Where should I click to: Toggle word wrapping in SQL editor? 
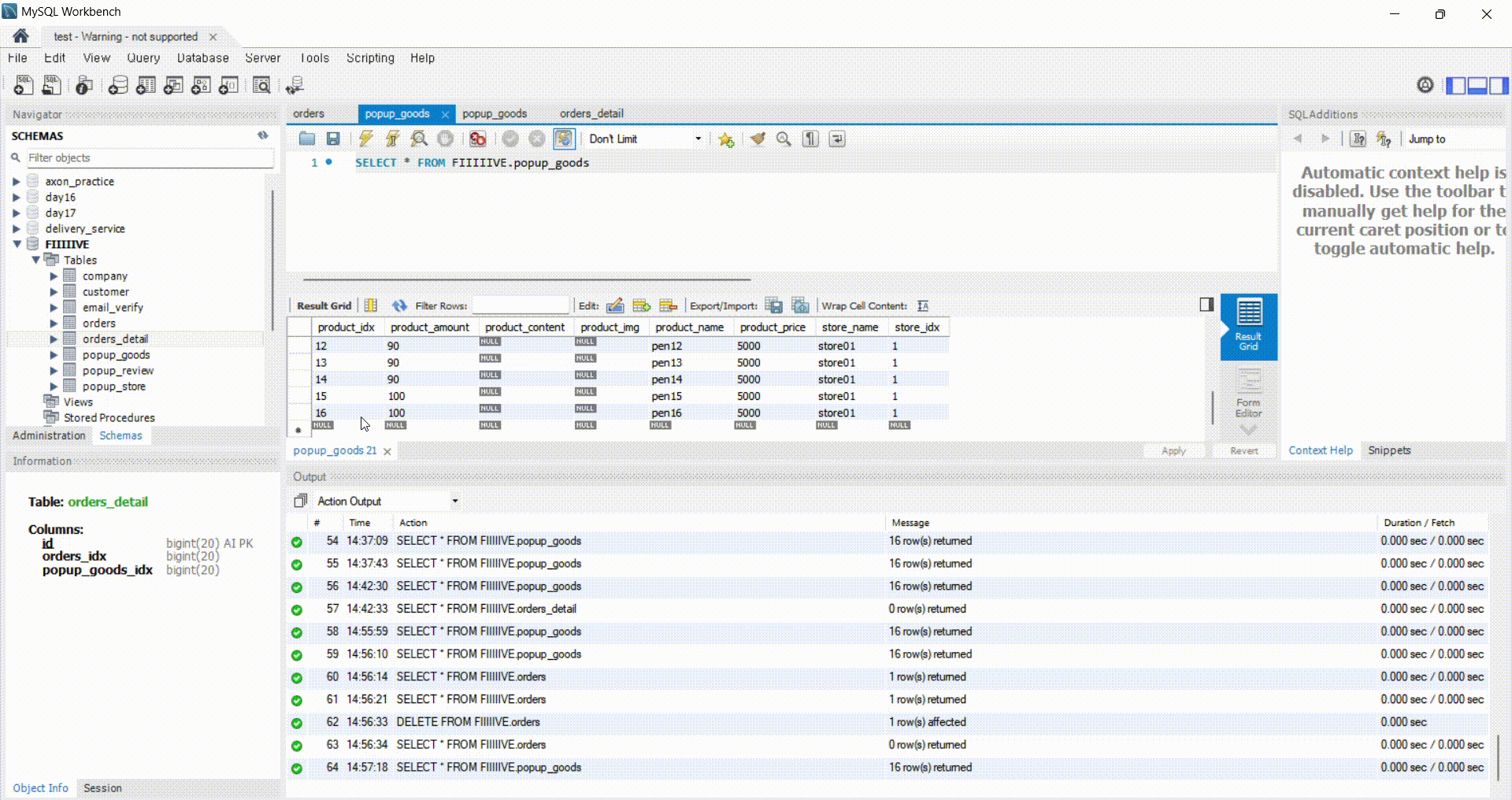click(x=837, y=139)
